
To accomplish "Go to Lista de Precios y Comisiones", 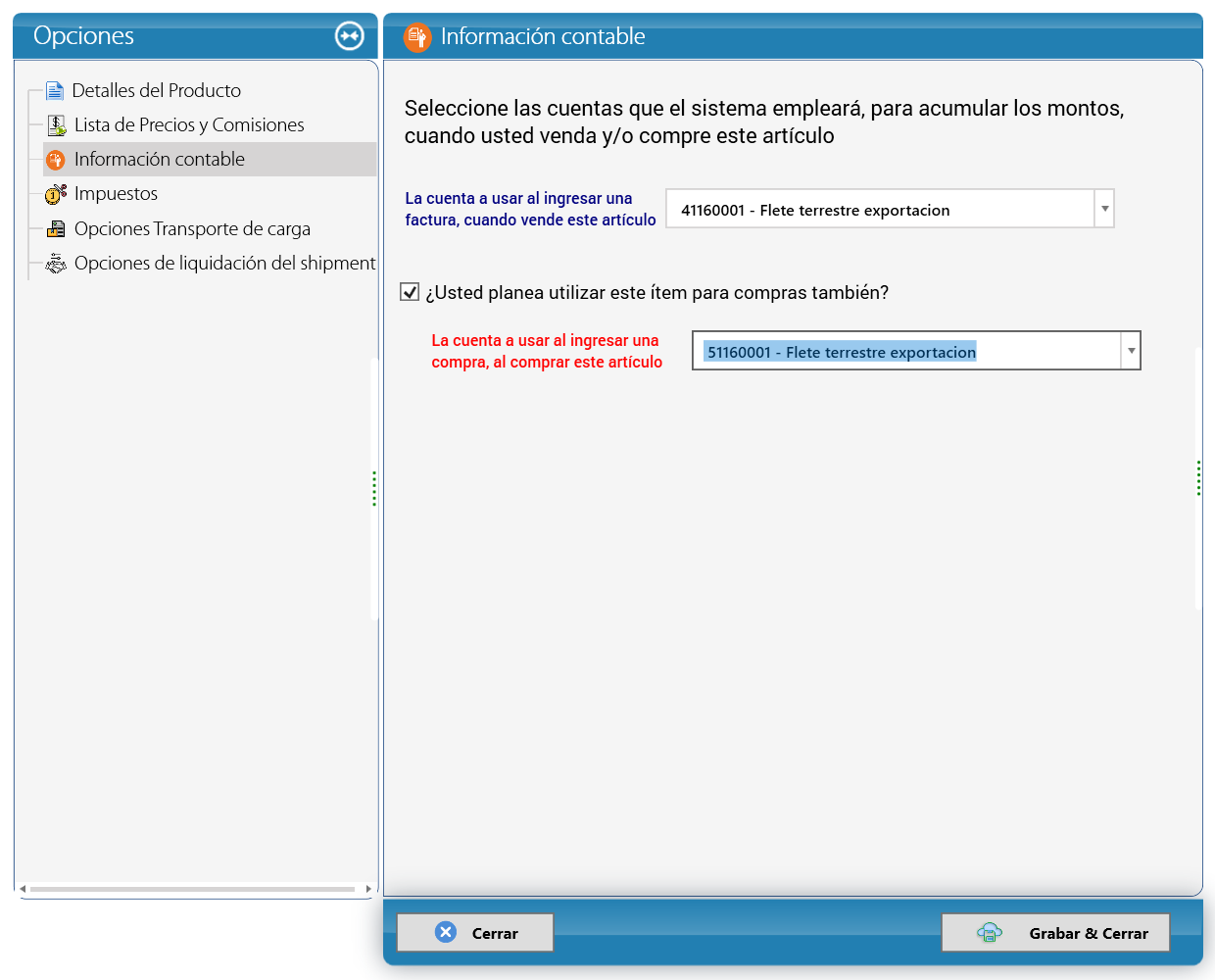I will pyautogui.click(x=189, y=125).
